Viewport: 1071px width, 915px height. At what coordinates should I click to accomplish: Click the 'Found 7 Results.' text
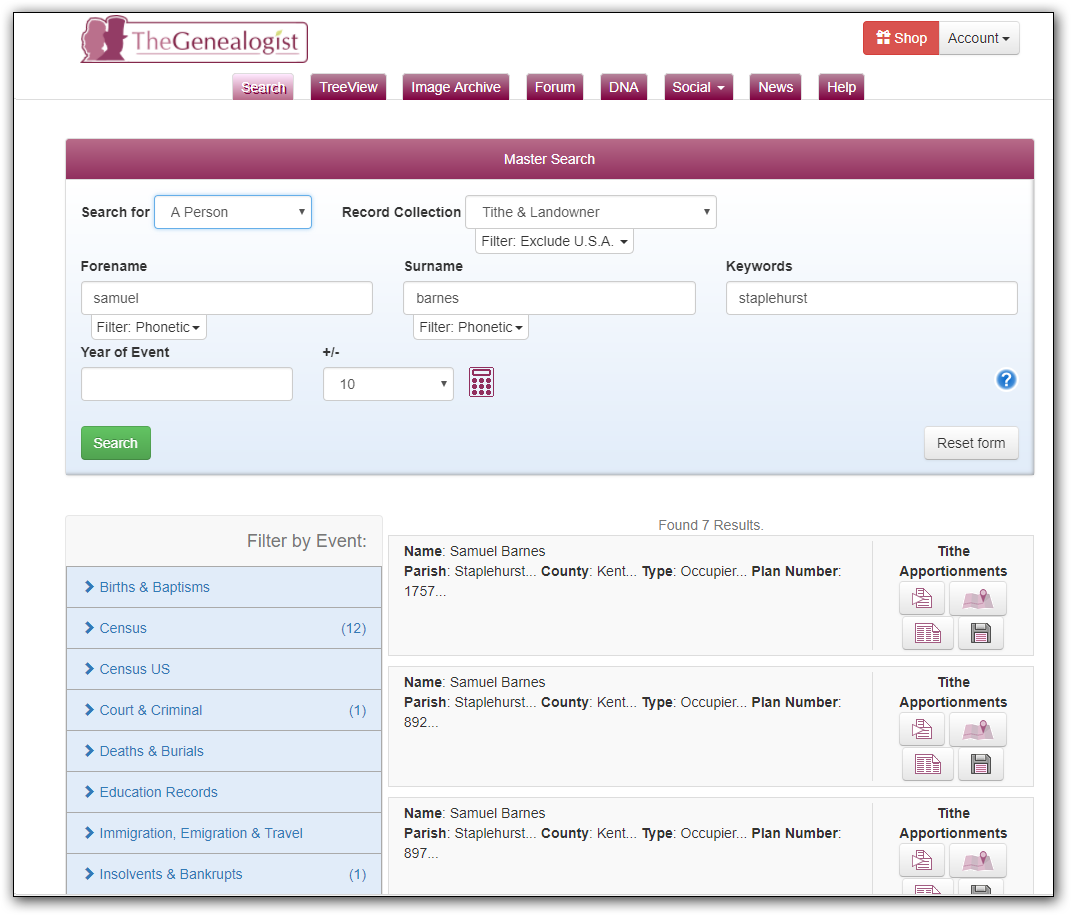(x=711, y=525)
